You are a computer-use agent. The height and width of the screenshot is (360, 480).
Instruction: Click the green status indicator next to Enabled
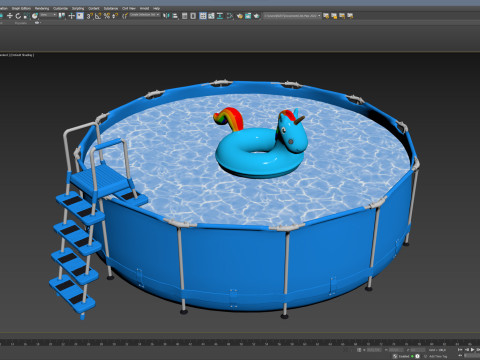412,356
